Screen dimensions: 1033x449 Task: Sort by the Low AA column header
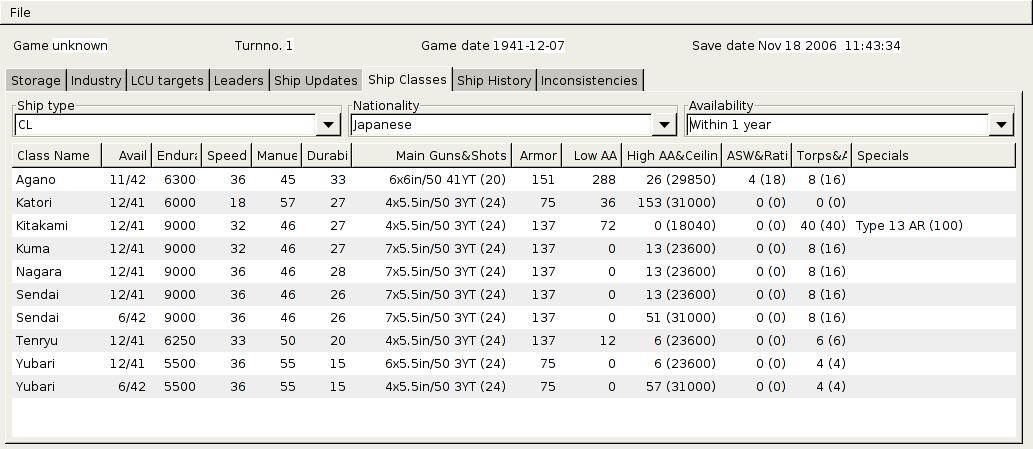click(592, 155)
